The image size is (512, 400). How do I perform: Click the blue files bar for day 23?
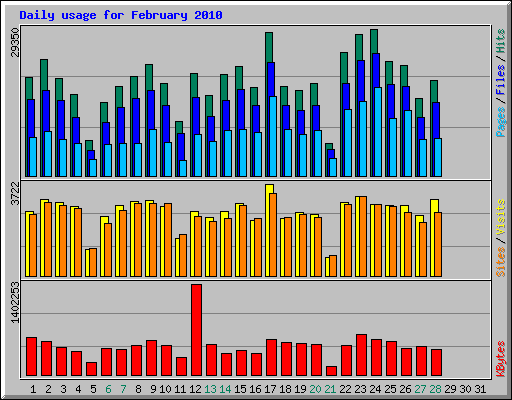click(361, 81)
